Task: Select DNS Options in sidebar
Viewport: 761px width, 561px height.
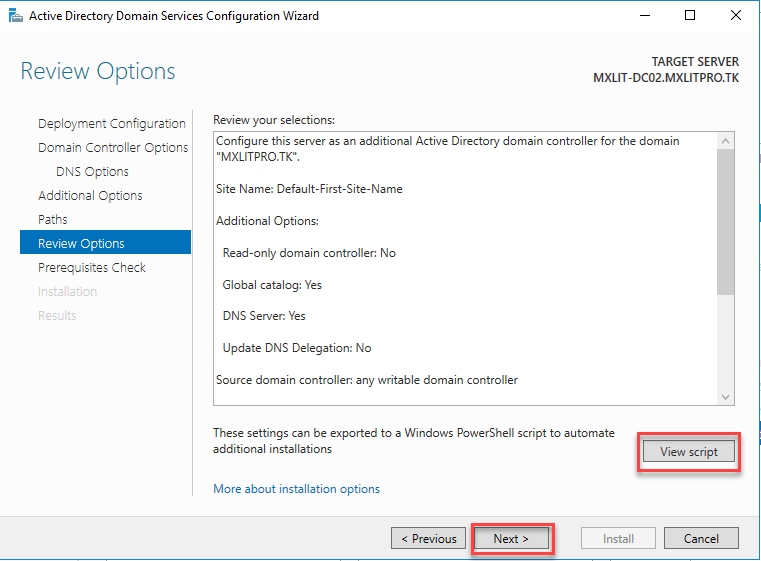Action: [92, 172]
